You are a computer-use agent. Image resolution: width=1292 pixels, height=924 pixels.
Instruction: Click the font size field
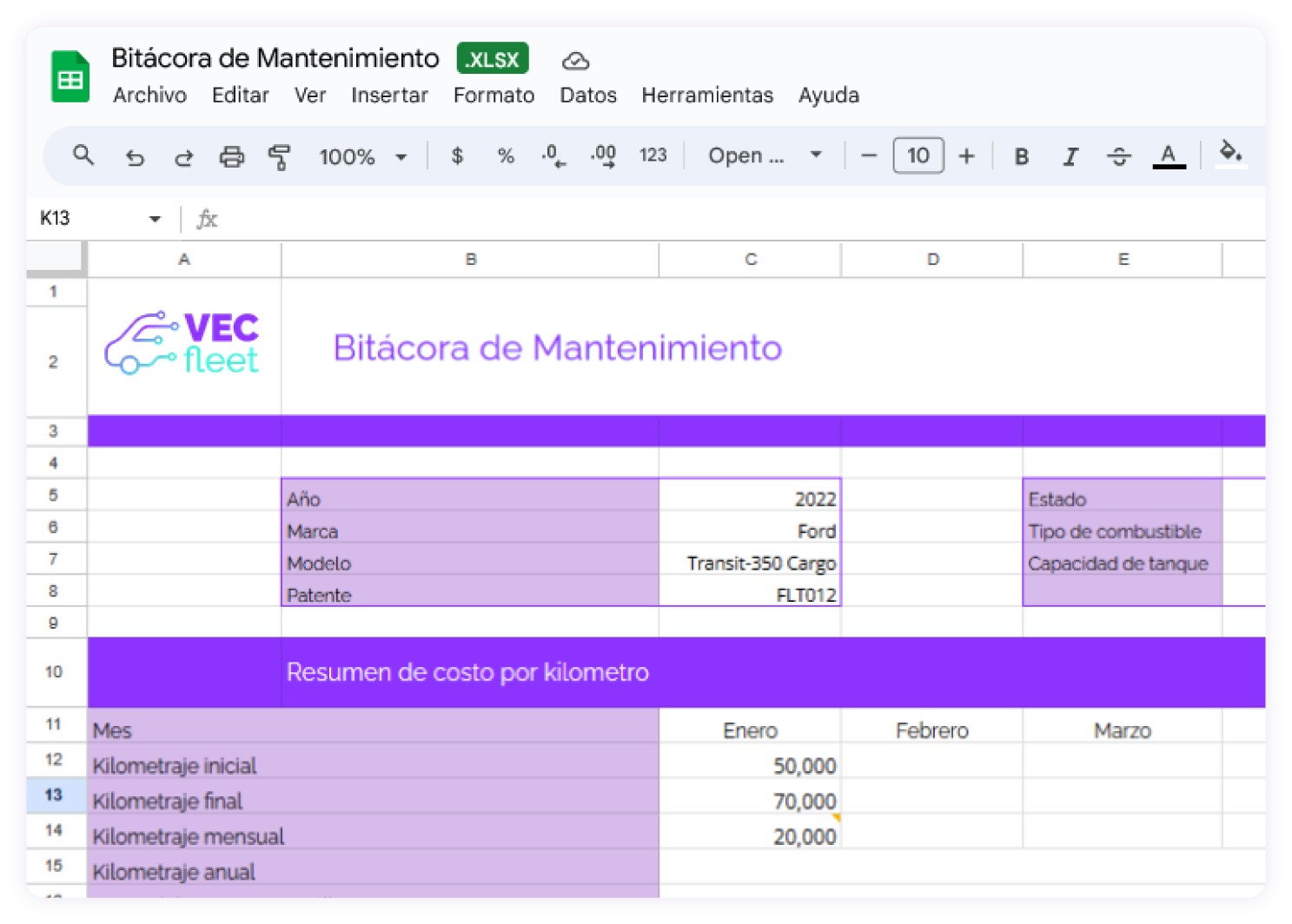click(x=918, y=156)
